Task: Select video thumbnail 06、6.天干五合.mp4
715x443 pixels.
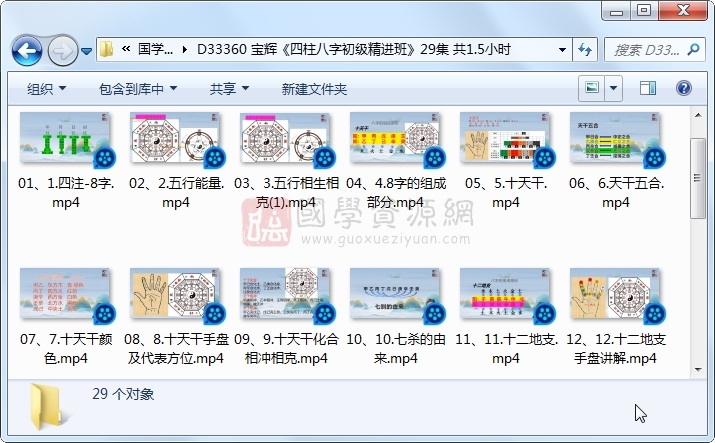Action: [x=616, y=139]
